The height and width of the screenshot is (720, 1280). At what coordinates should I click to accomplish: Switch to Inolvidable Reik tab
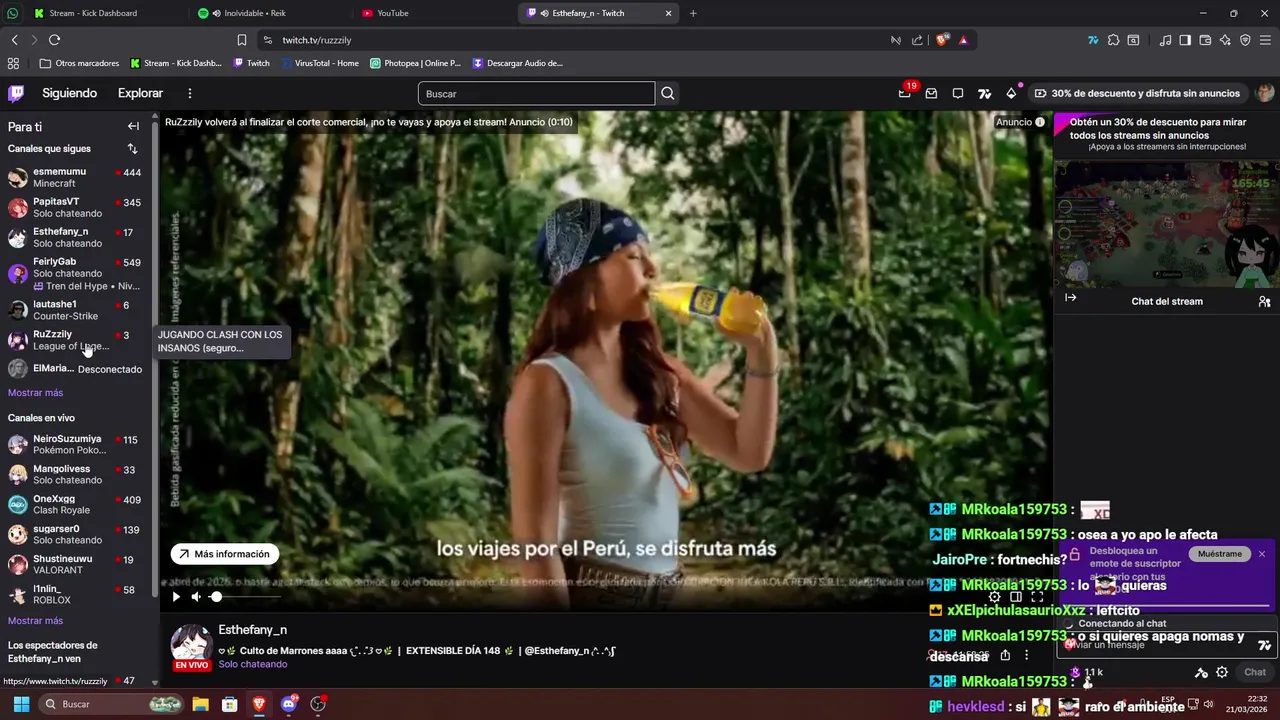(x=268, y=13)
